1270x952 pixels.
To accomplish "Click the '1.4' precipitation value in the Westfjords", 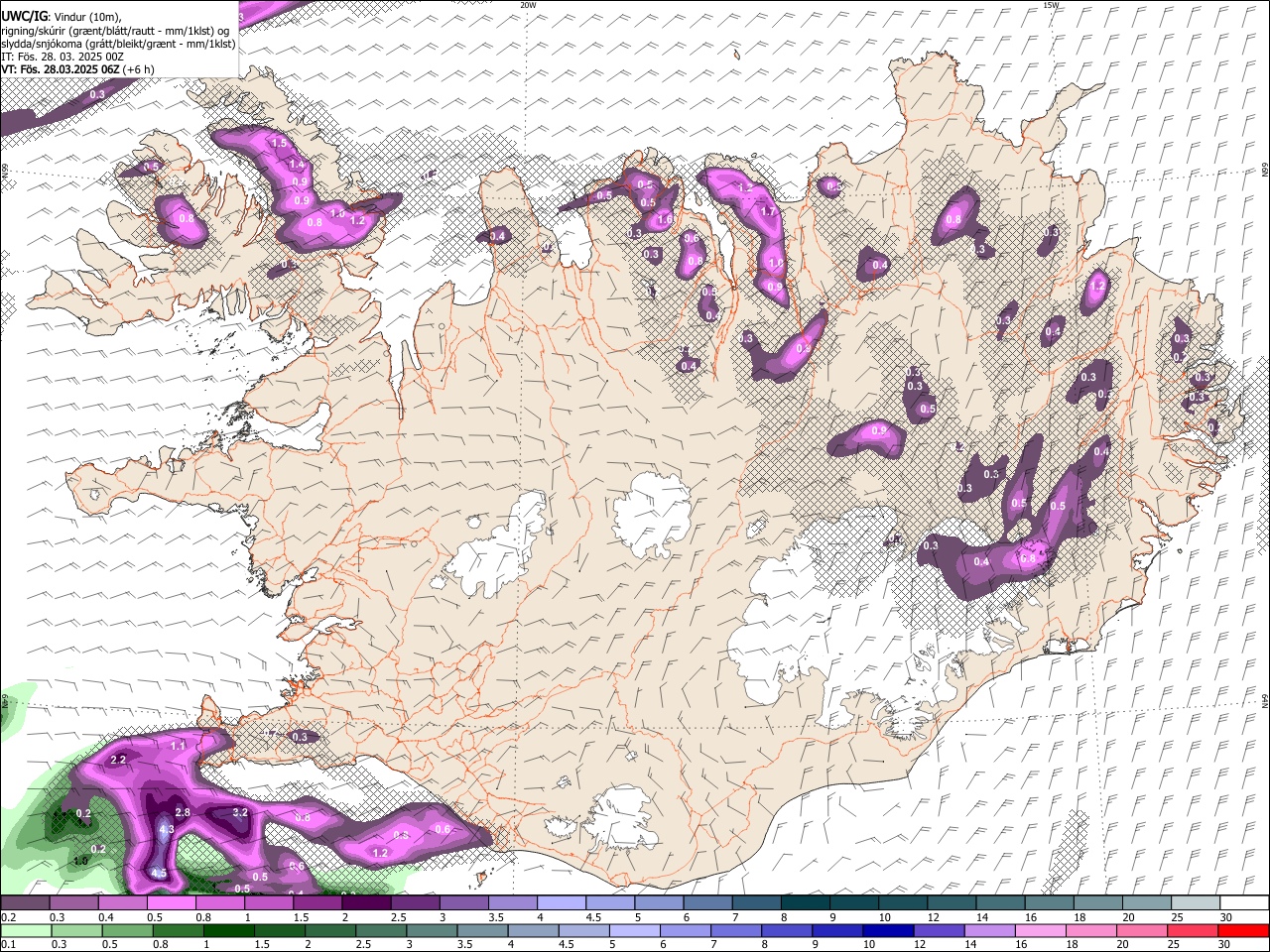I will click(296, 164).
